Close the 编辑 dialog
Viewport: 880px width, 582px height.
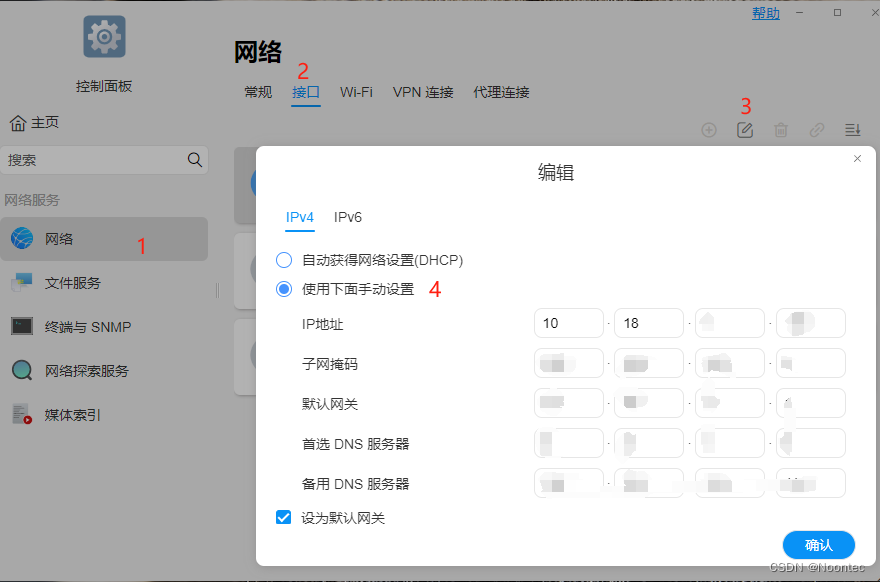pyautogui.click(x=857, y=159)
